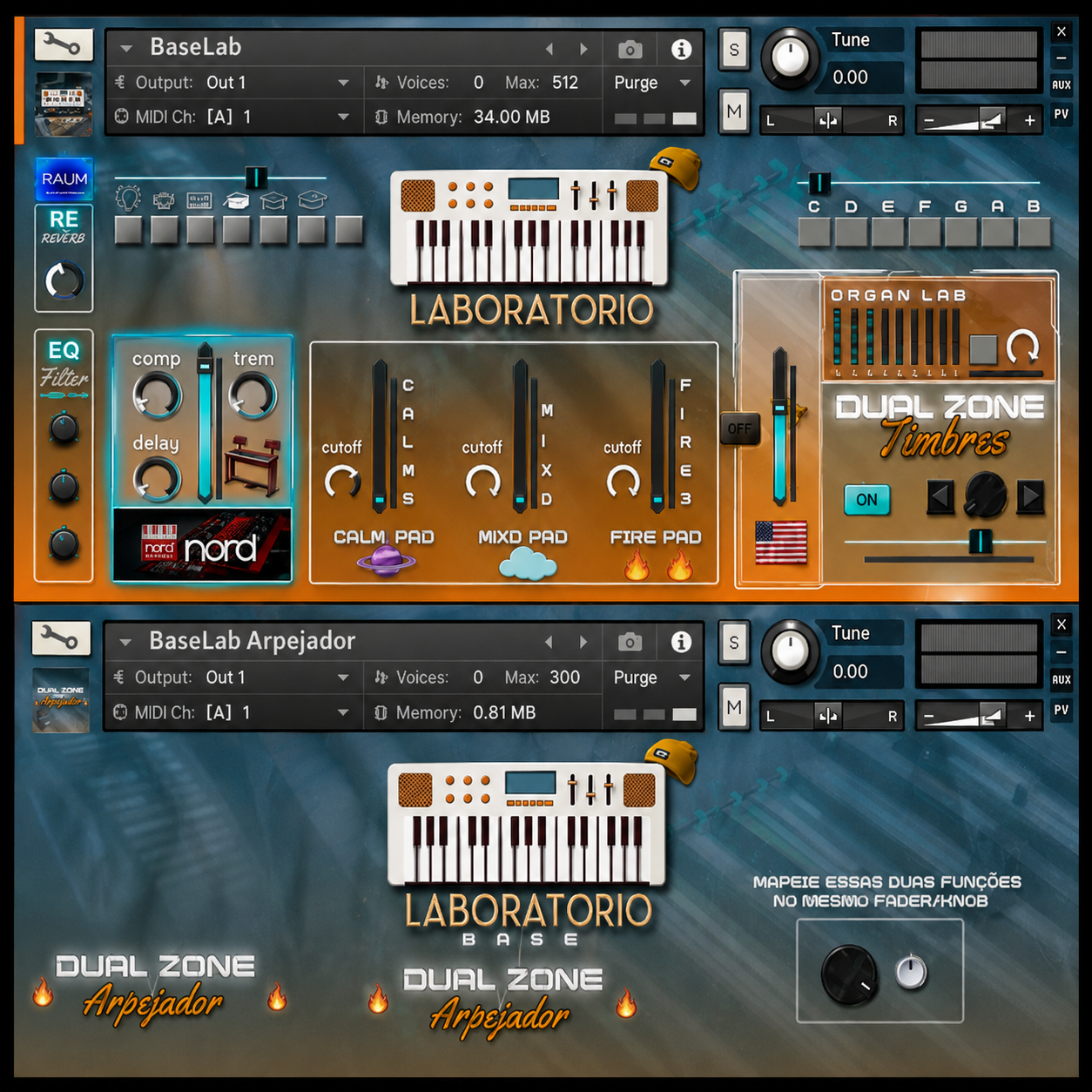Screen dimensions: 1092x1092
Task: Show BaseLab Arpejador info icon
Action: pos(681,643)
